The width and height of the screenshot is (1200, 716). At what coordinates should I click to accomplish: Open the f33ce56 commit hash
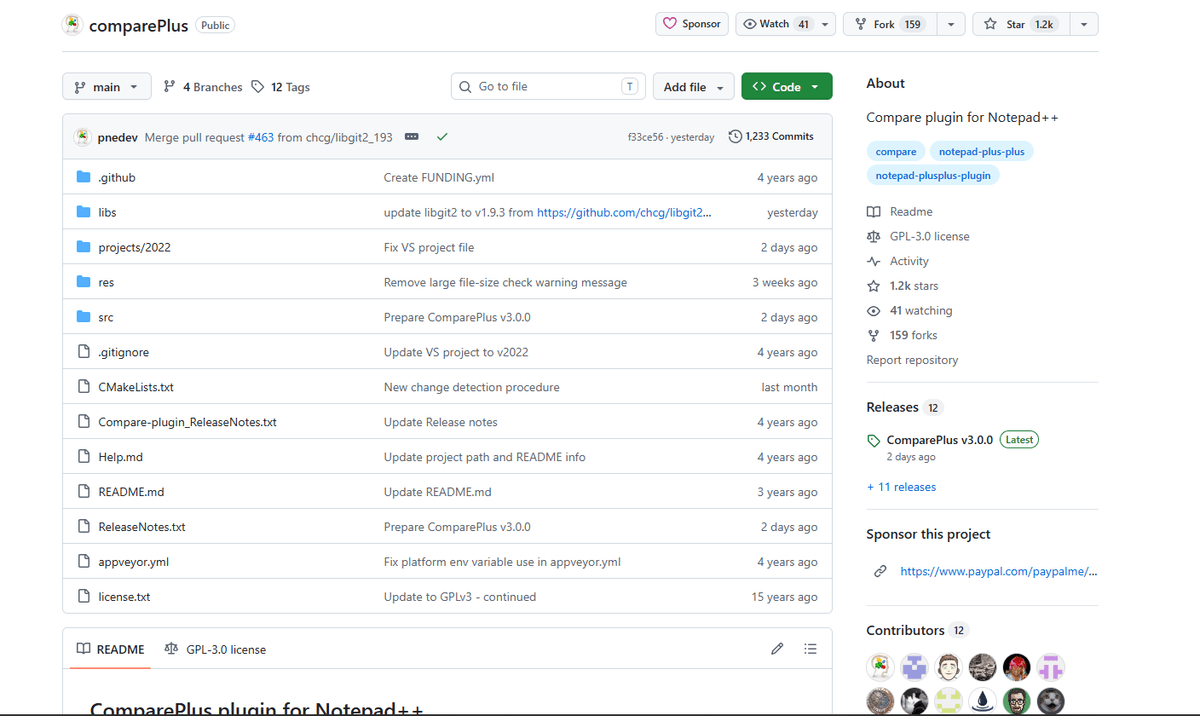pos(647,137)
